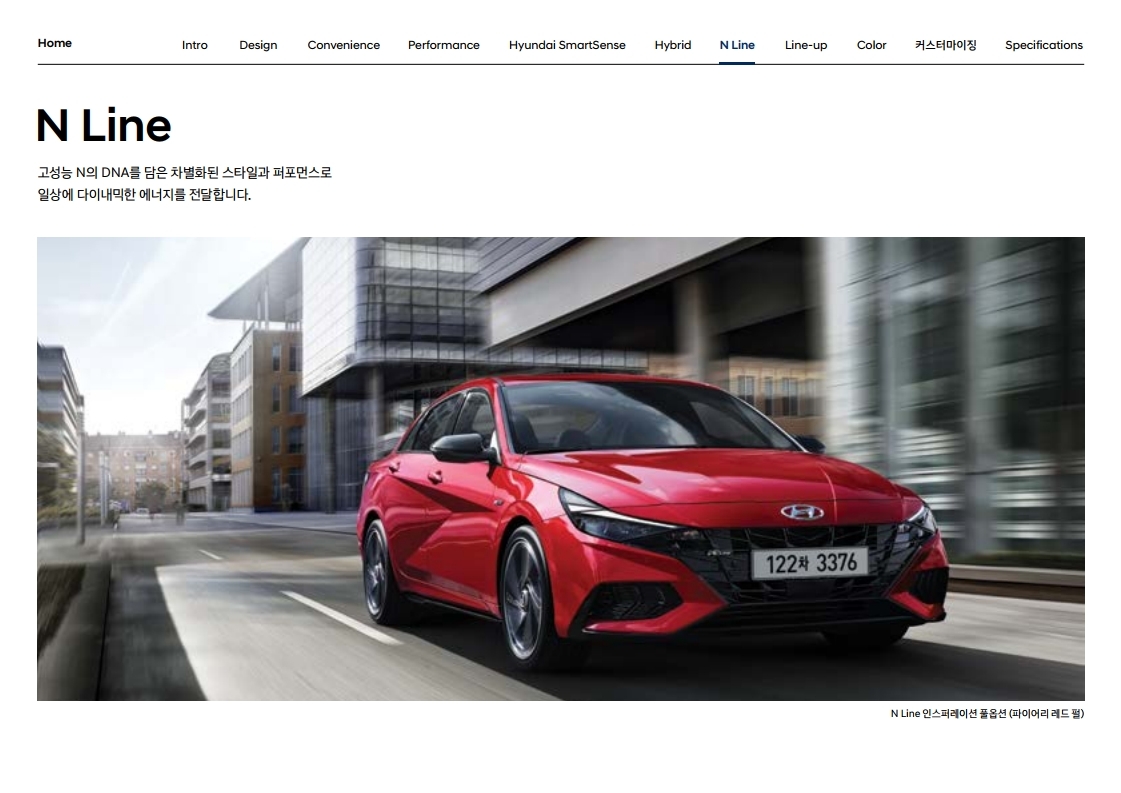Switch to the Convenience tab
The image size is (1121, 793).
point(343,45)
